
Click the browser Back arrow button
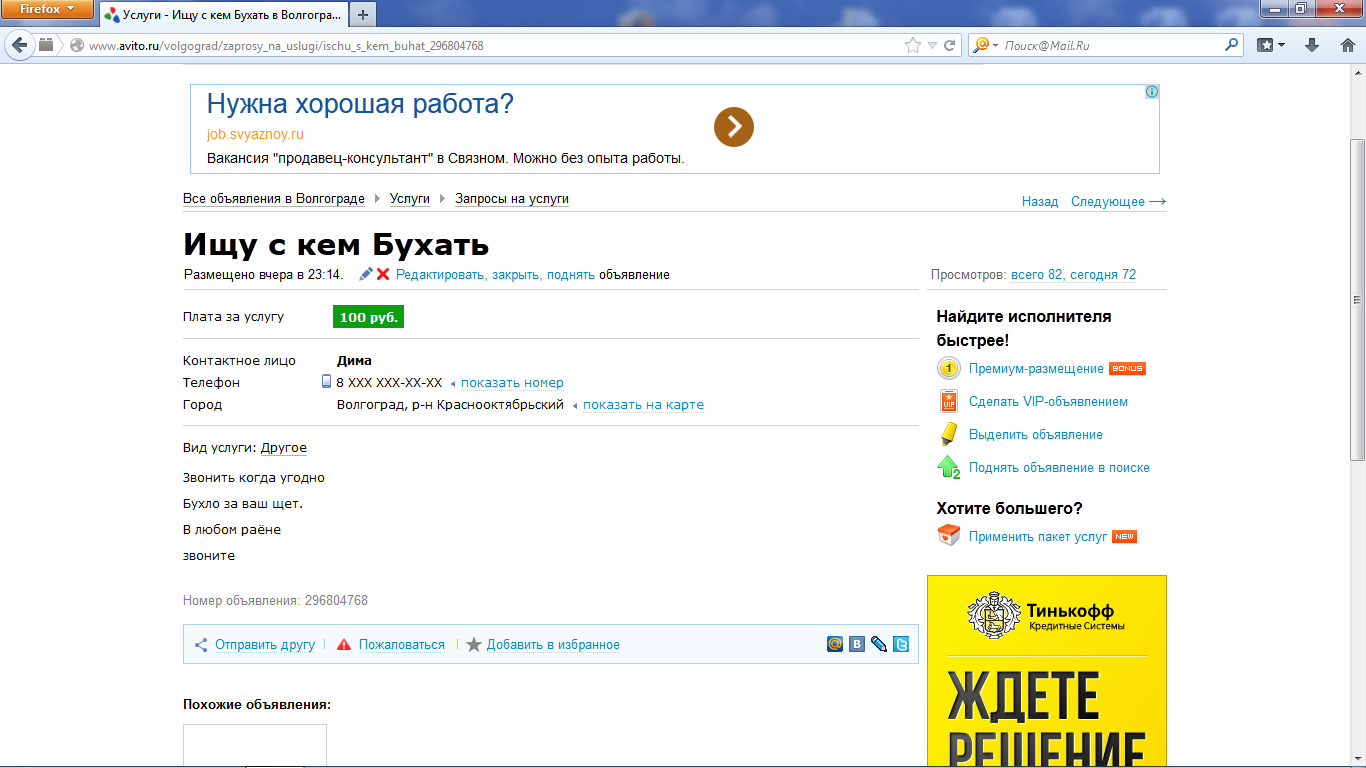(20, 45)
